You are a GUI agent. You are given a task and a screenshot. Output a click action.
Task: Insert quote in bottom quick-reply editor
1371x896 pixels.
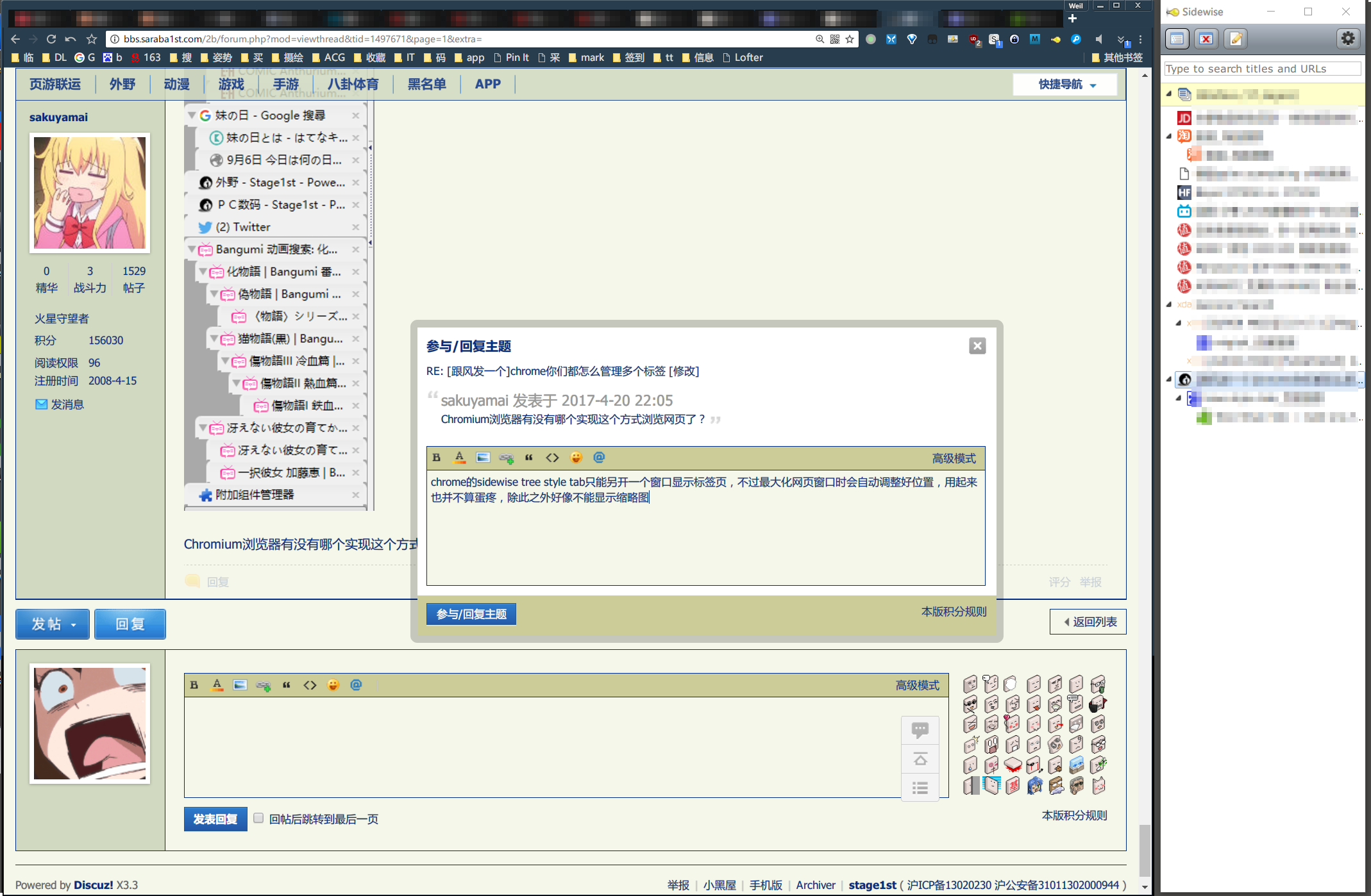pyautogui.click(x=287, y=685)
